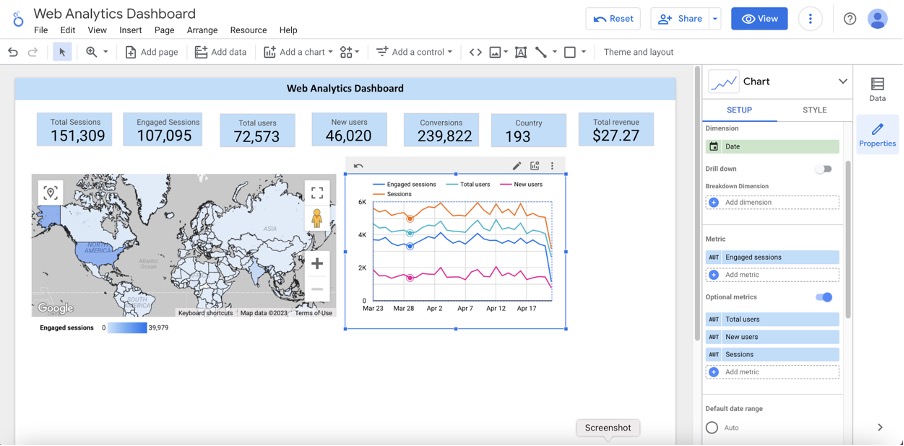Click the undo arrow in toolbar
Image resolution: width=904 pixels, height=446 pixels.
click(13, 52)
